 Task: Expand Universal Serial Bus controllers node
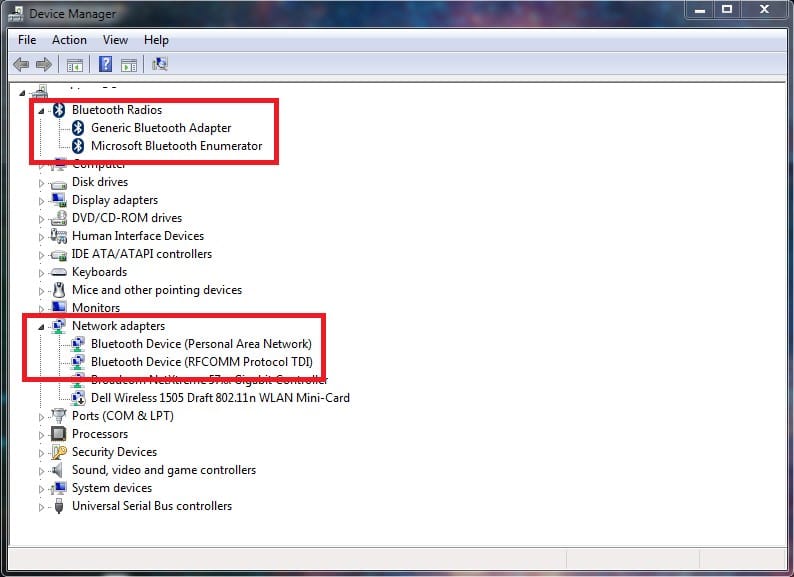41,507
